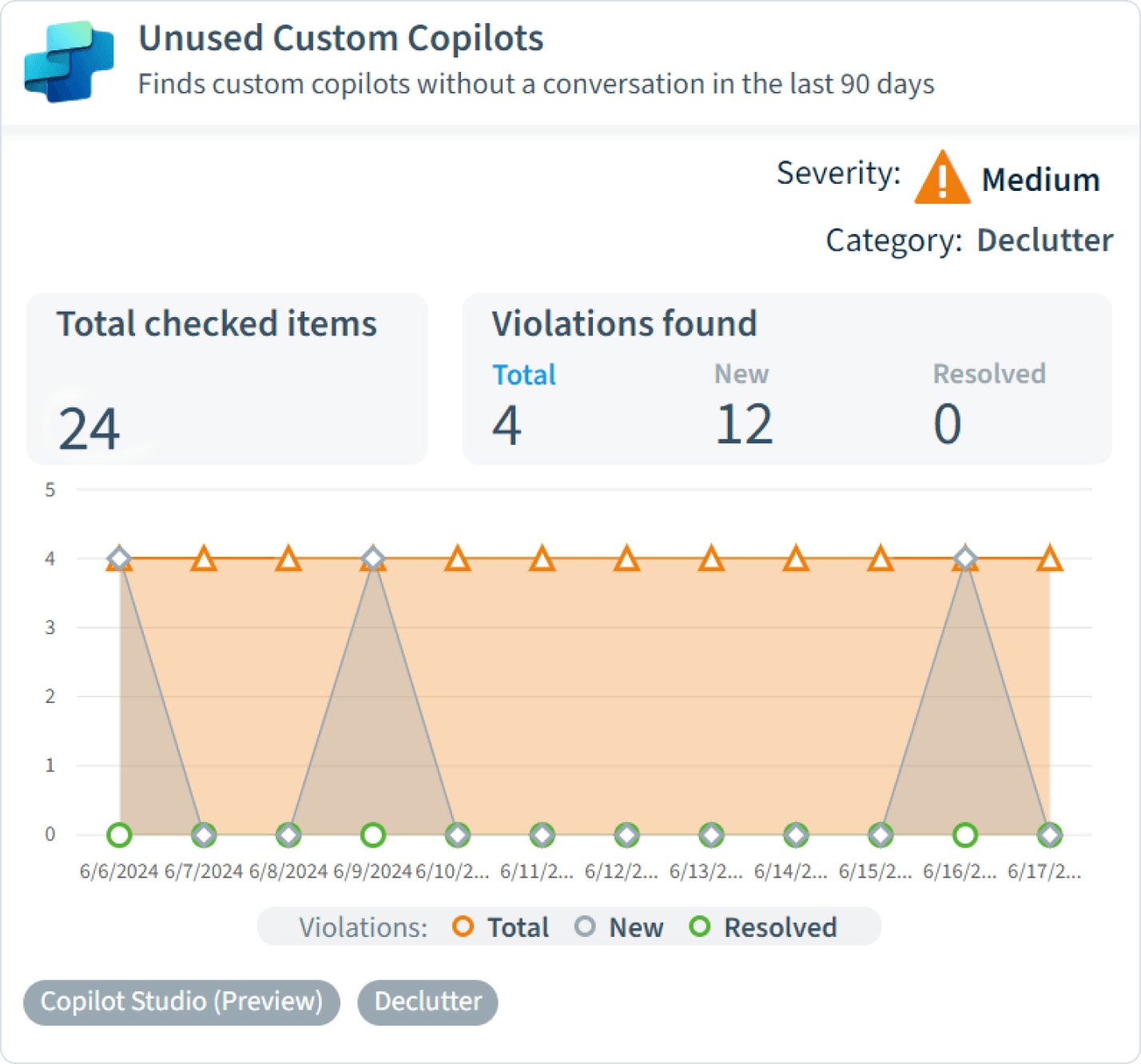Click the Declutter tag pill

pos(427,1002)
